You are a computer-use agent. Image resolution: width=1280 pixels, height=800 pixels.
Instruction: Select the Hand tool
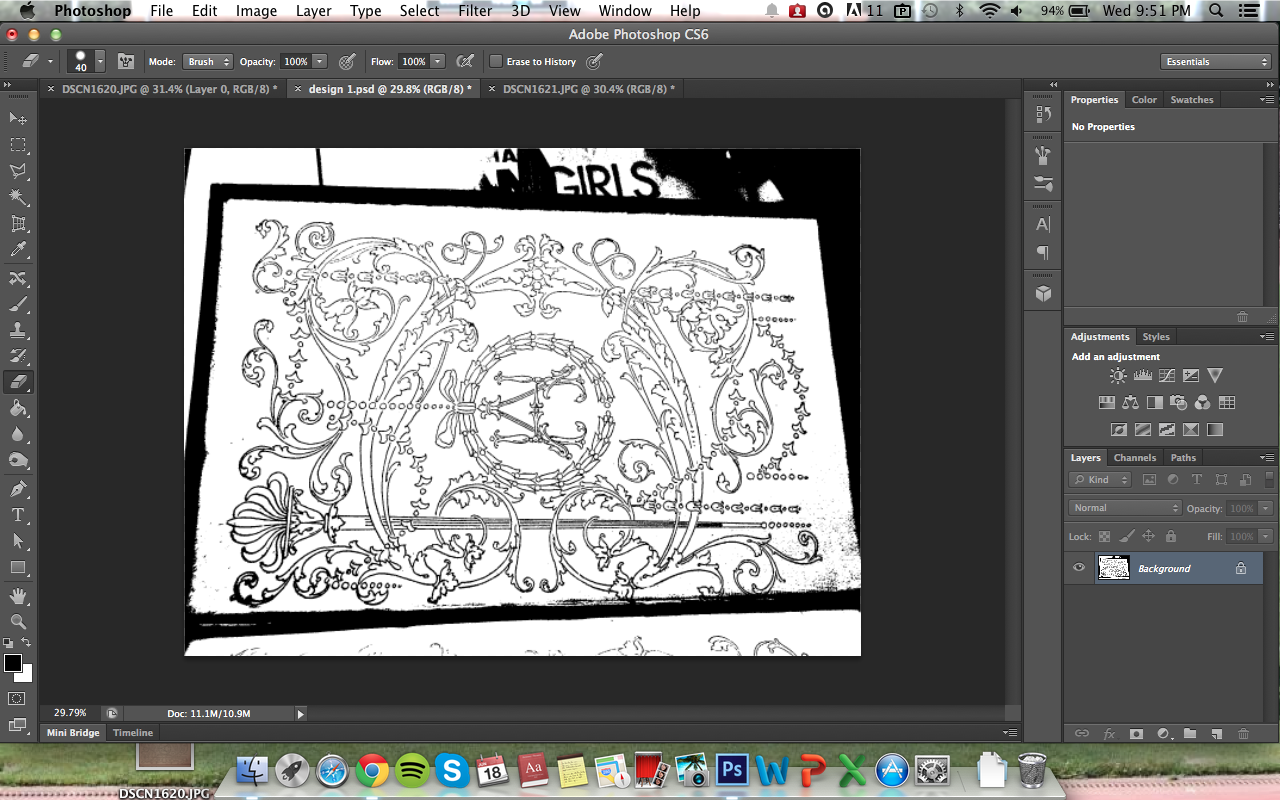click(x=18, y=596)
